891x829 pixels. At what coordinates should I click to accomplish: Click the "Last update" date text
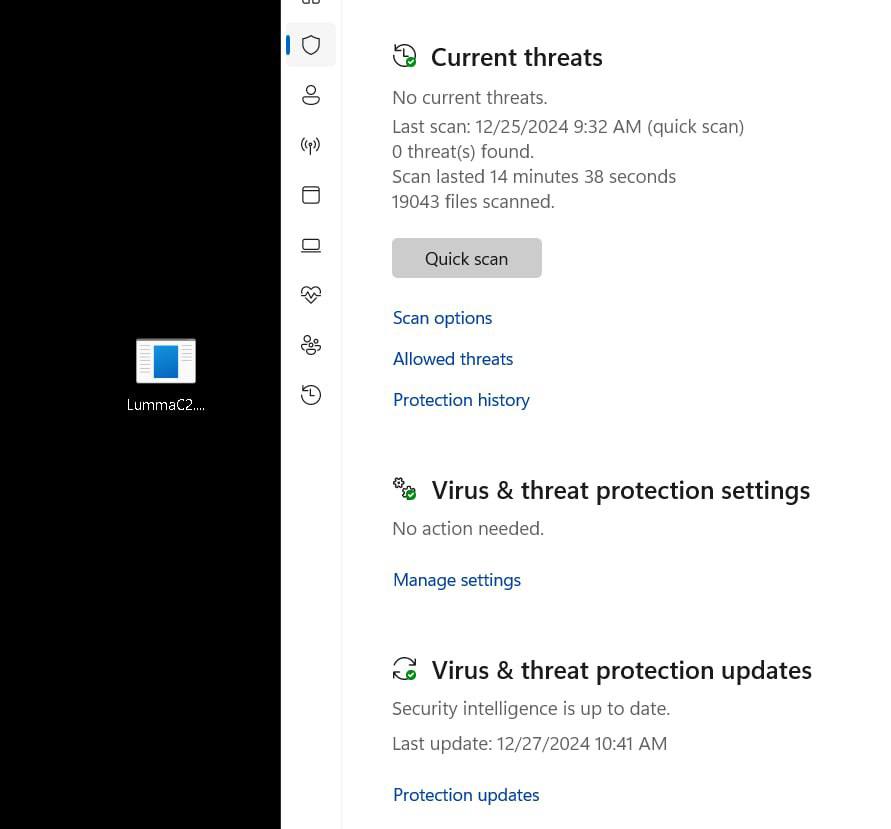coord(529,743)
